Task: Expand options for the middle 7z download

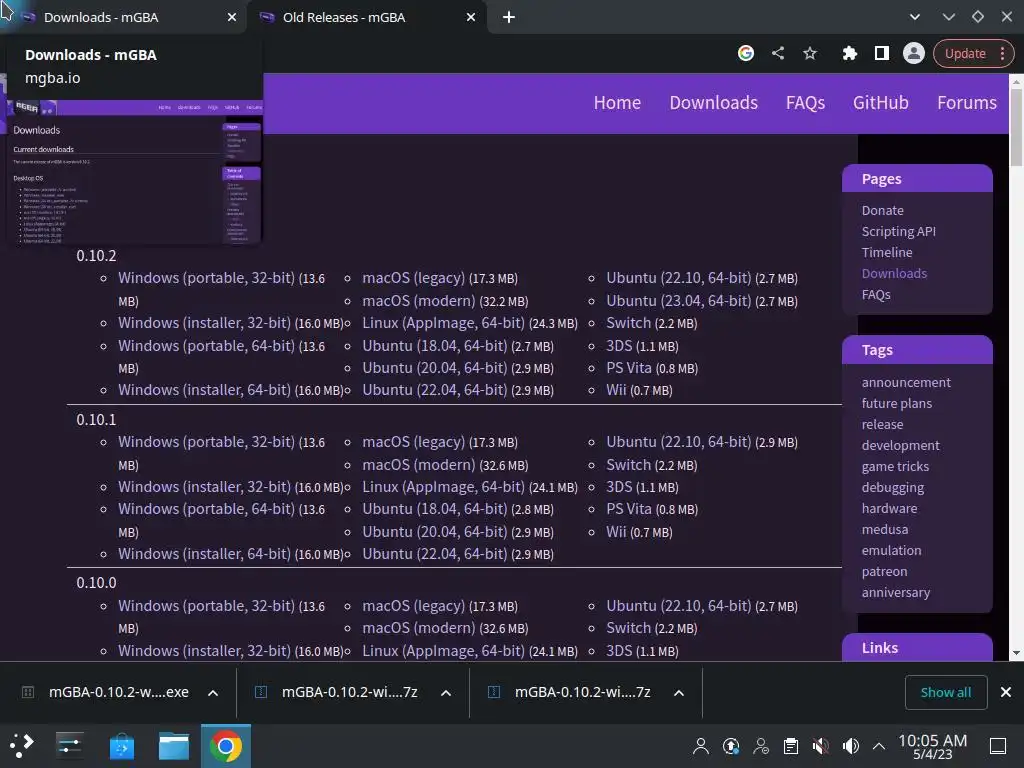Action: click(x=446, y=693)
